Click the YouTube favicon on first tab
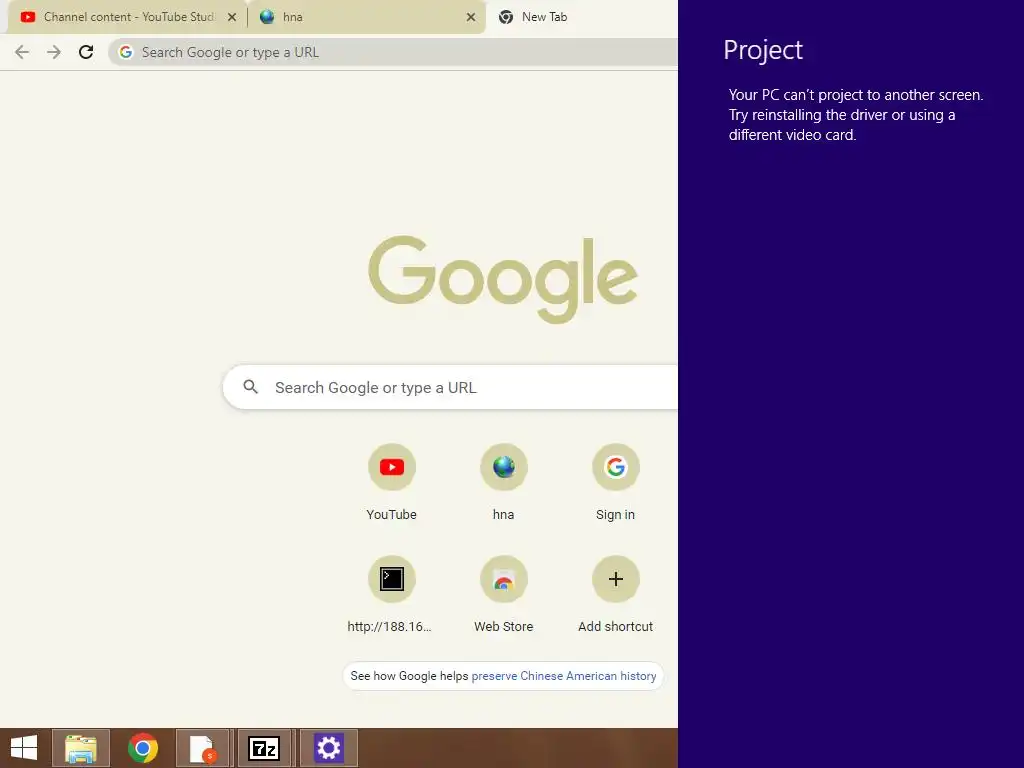Image resolution: width=1024 pixels, height=768 pixels. pyautogui.click(x=27, y=17)
